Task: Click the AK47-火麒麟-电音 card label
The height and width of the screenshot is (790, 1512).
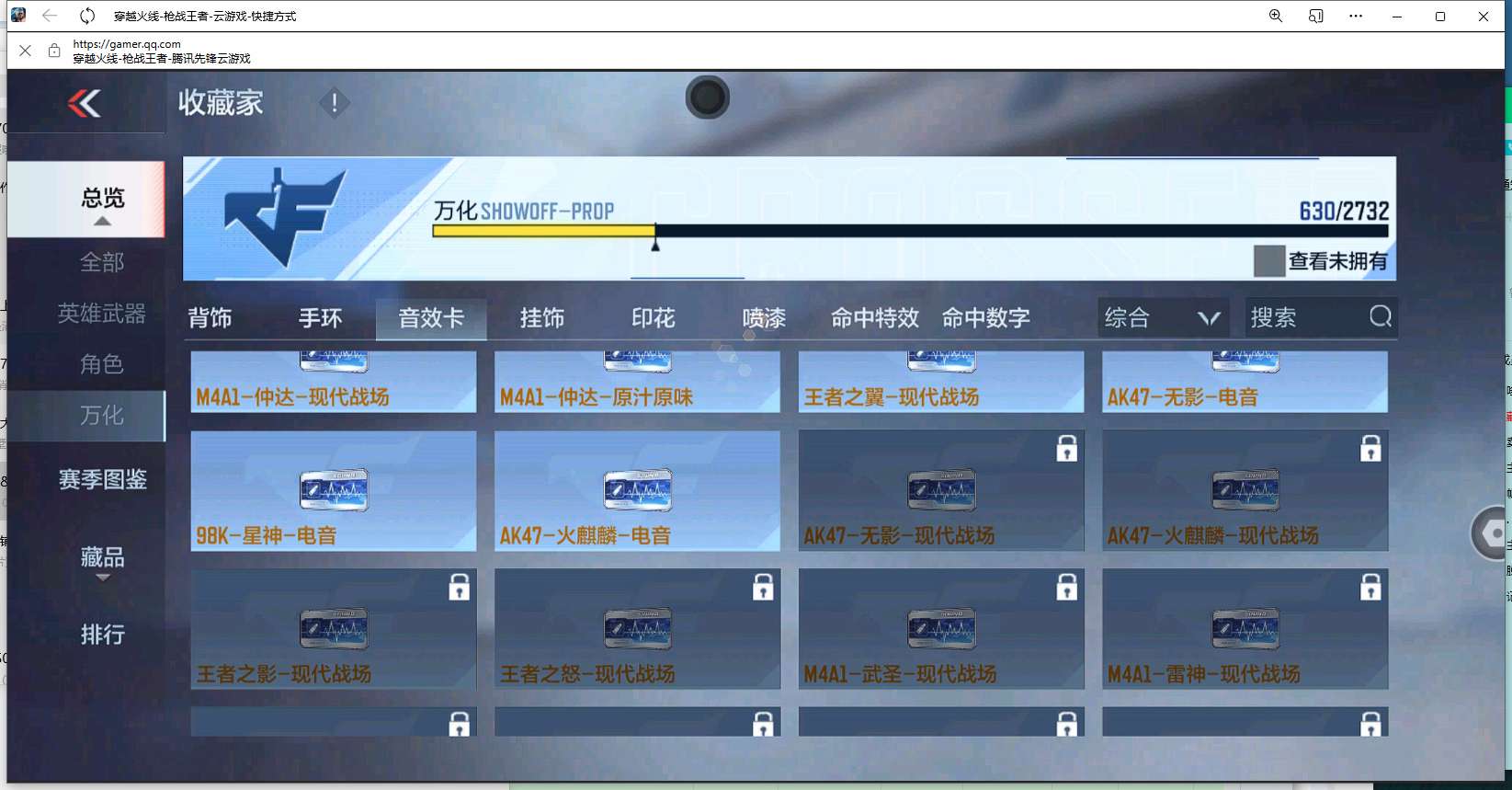Action: click(x=585, y=535)
